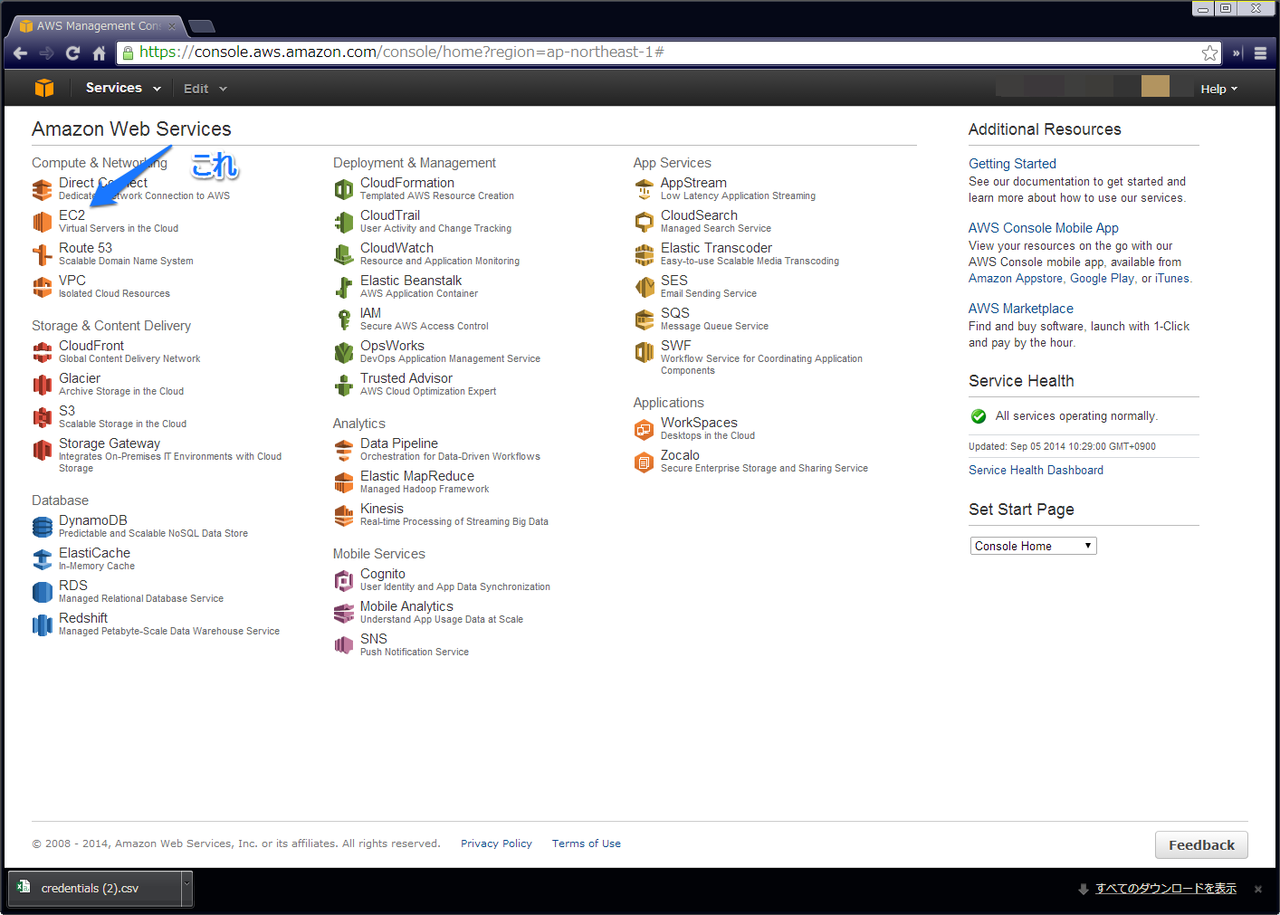Click the CloudTrail icon

343,222
